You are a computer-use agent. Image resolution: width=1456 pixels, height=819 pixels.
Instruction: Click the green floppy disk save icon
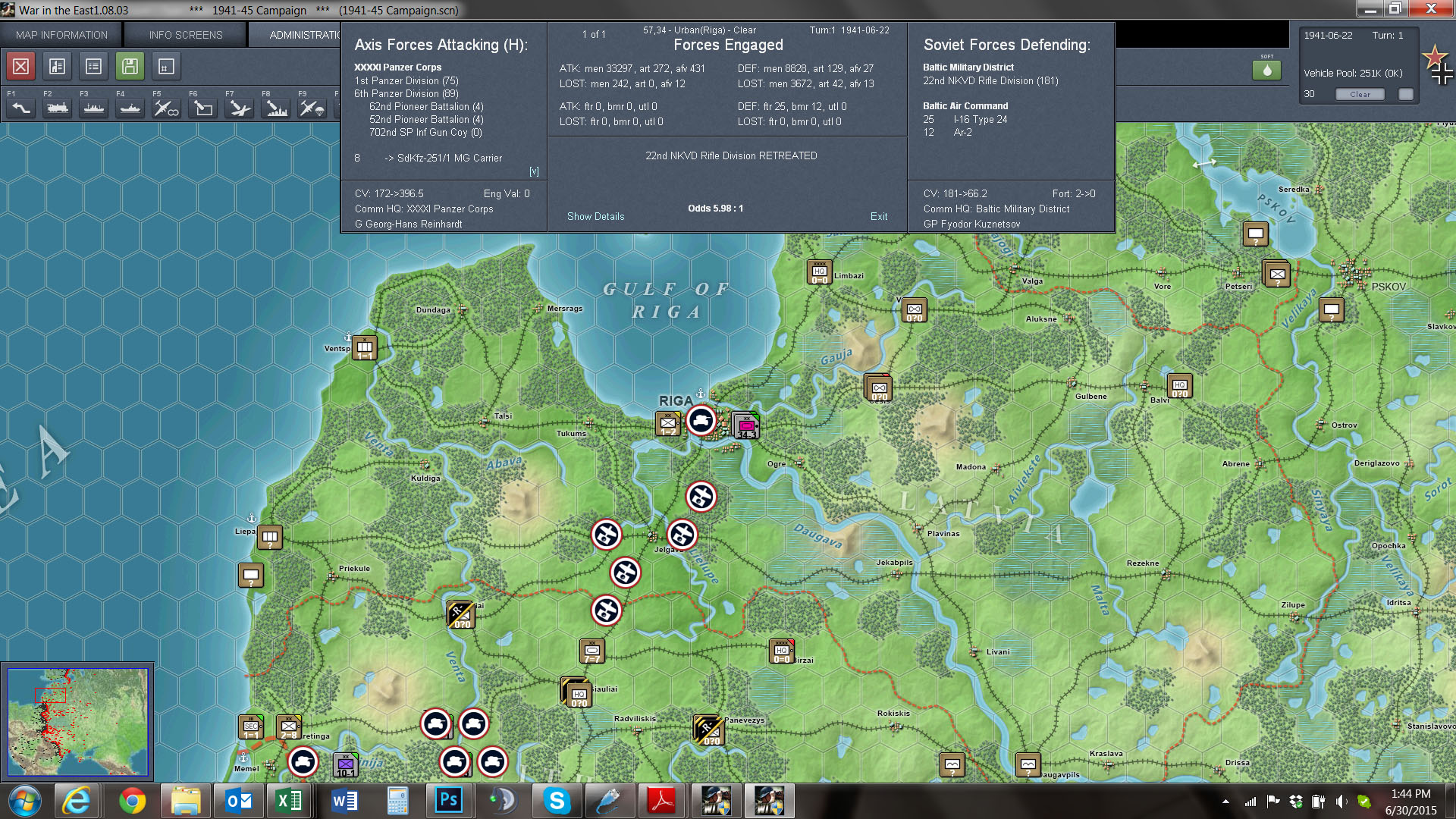click(130, 67)
